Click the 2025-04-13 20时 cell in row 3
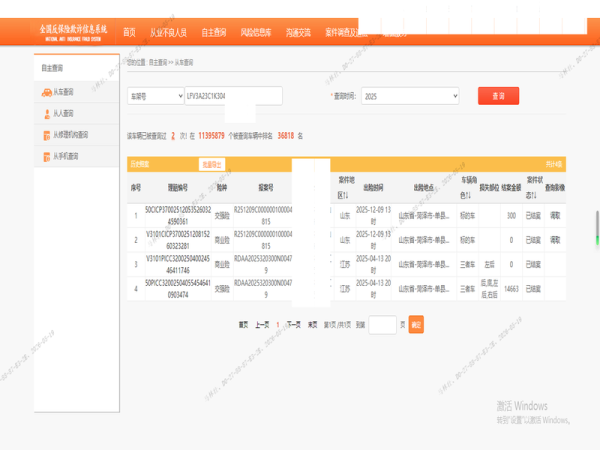 coord(373,265)
